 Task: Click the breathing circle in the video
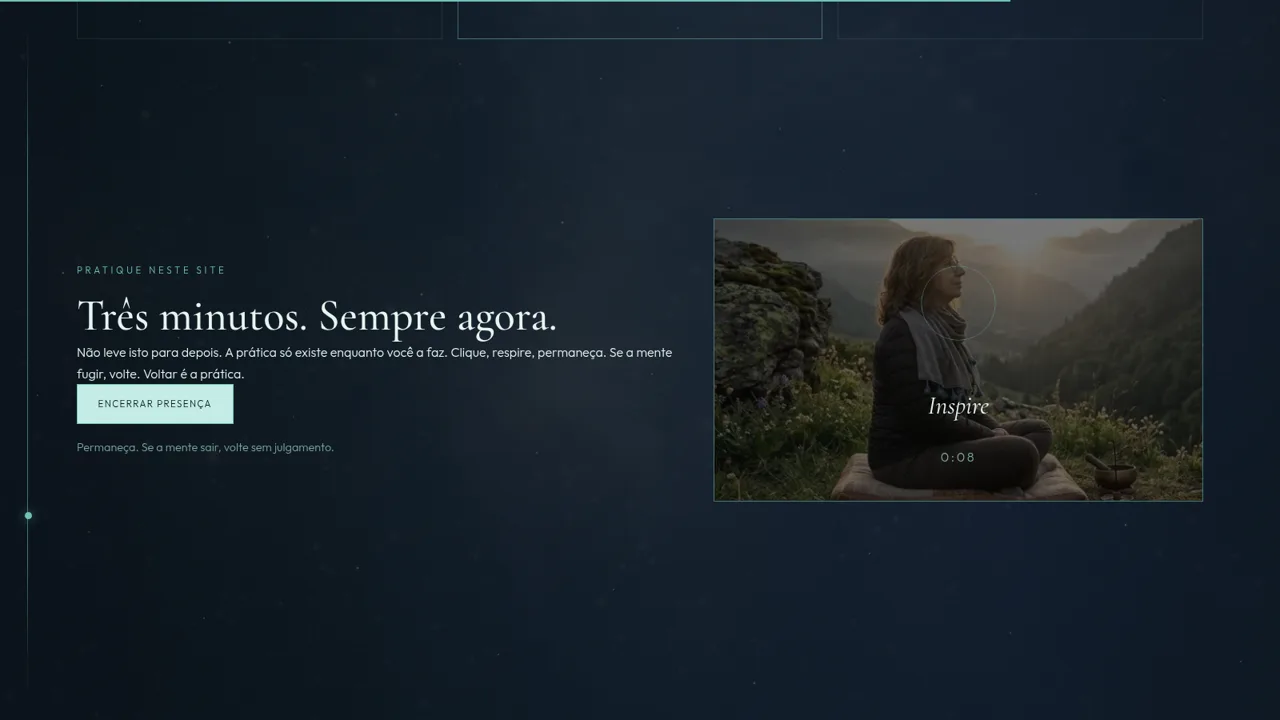coord(958,303)
